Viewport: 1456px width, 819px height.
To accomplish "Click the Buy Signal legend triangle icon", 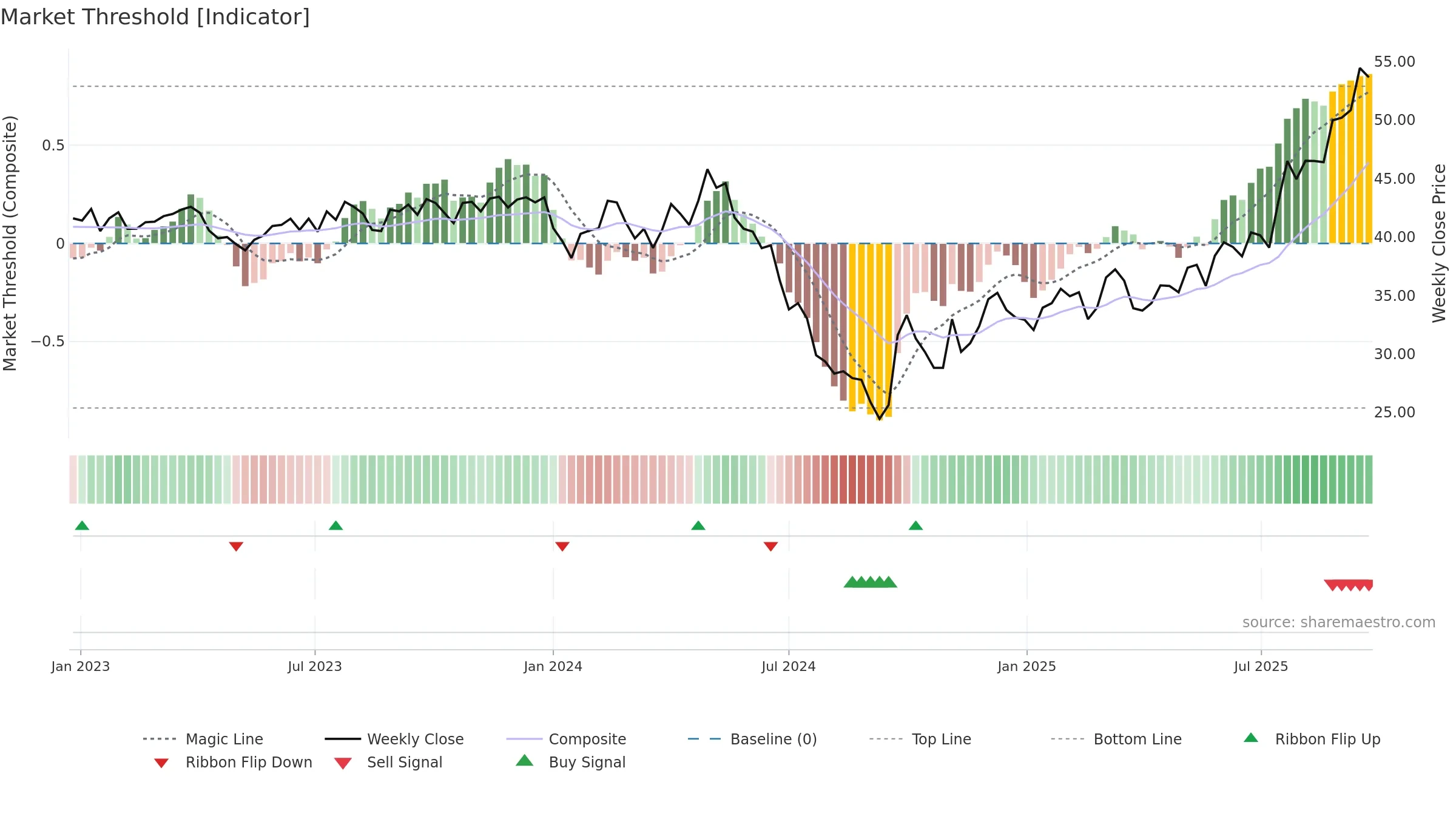I will (524, 760).
